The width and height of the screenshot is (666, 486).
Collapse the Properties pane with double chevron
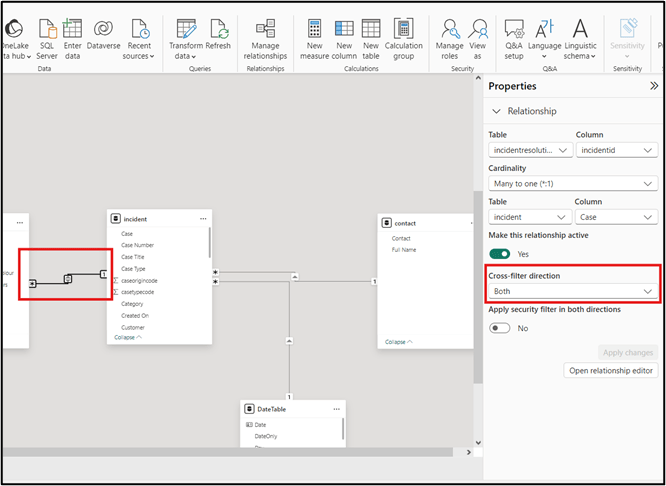tap(654, 87)
